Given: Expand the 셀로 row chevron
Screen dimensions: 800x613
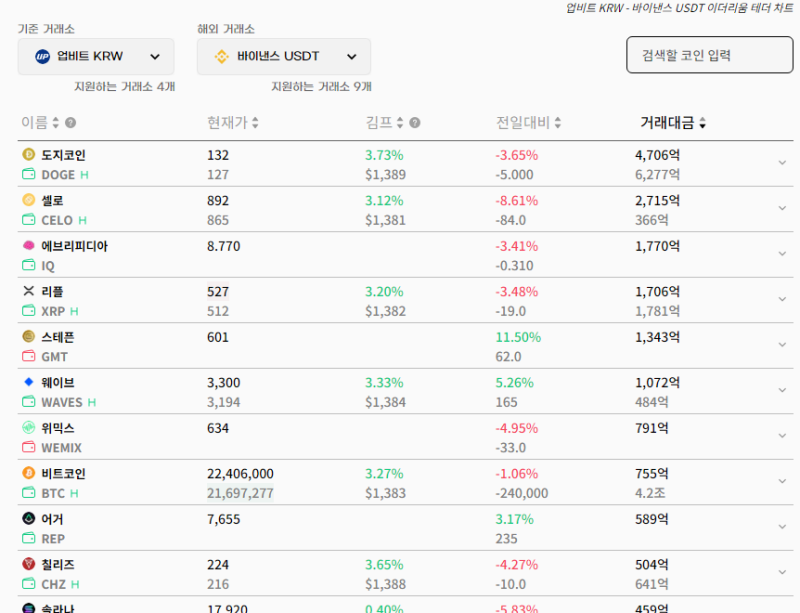Looking at the screenshot, I should tap(782, 208).
